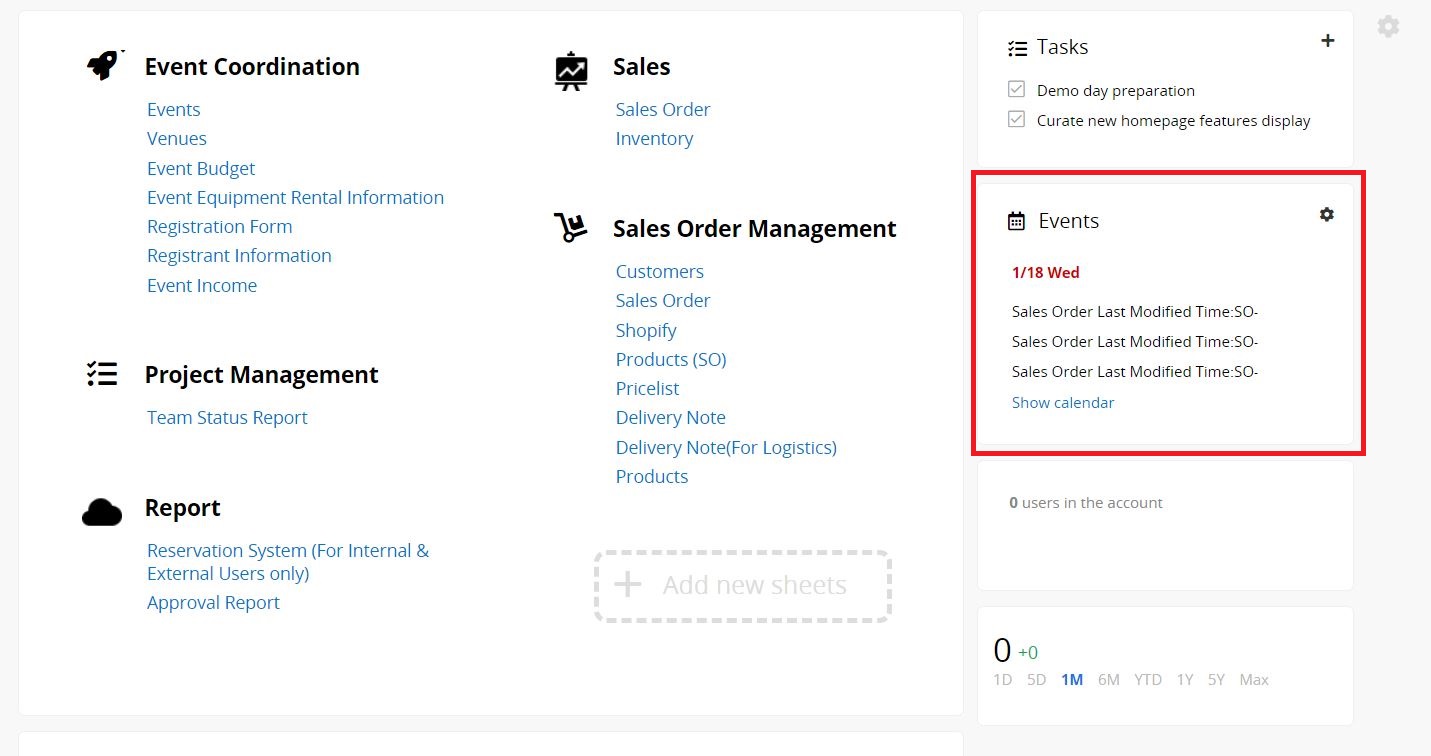
Task: Click the Report heading
Action: (183, 508)
